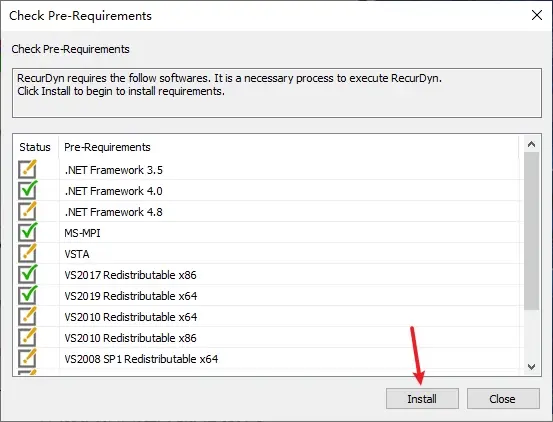This screenshot has height=422, width=553.
Task: Select the MS-MPI list entry
Action: [x=267, y=233]
